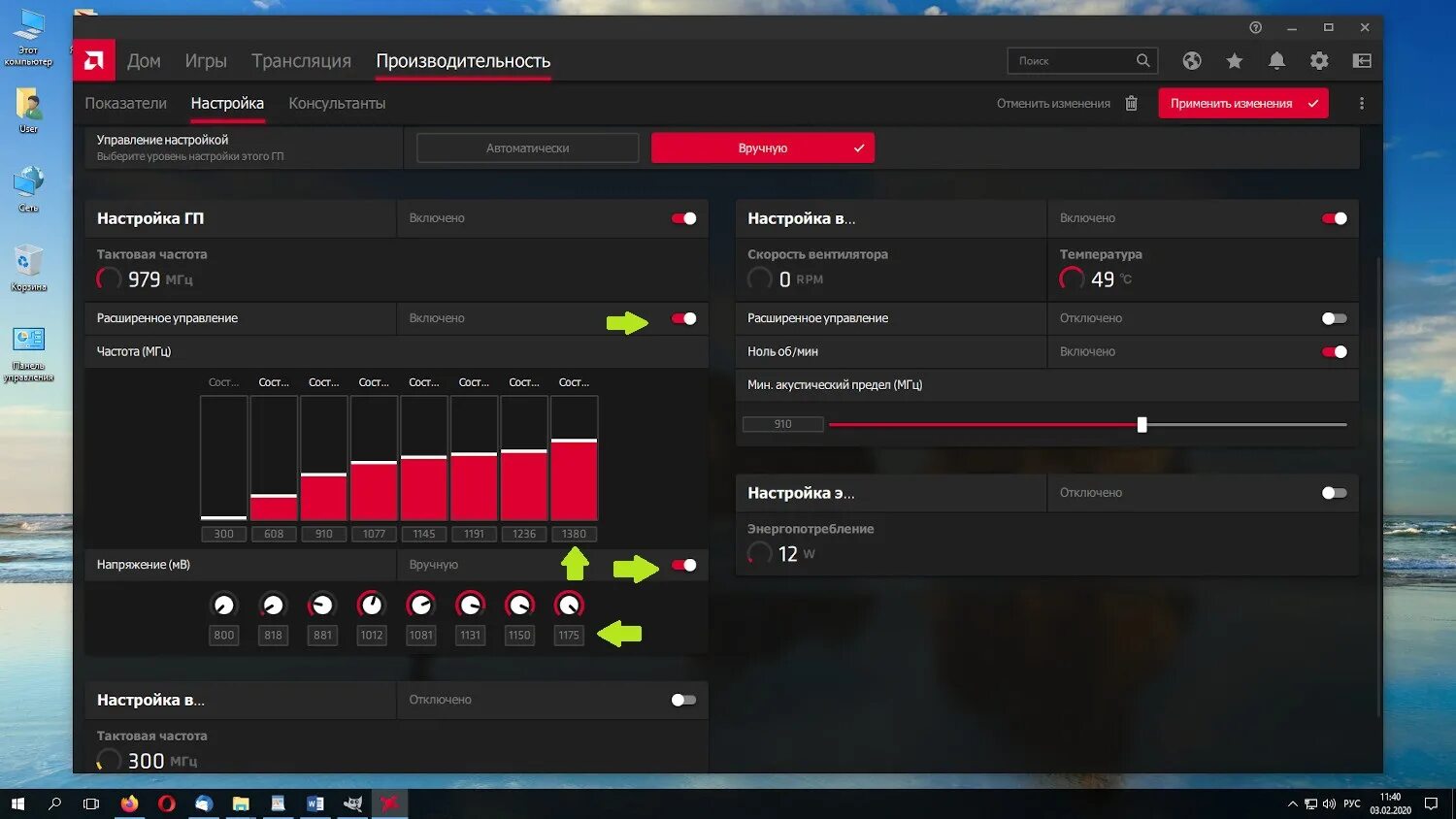Open Производительность tab
Image resolution: width=1456 pixels, height=819 pixels.
(463, 60)
